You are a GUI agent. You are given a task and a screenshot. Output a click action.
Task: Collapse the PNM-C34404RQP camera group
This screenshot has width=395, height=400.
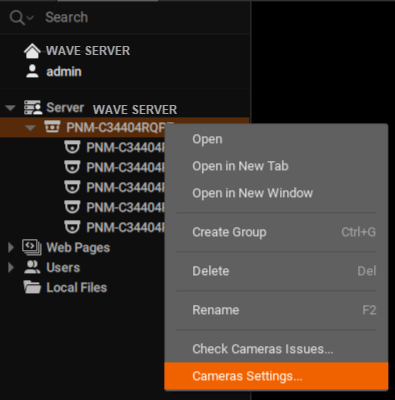31,128
